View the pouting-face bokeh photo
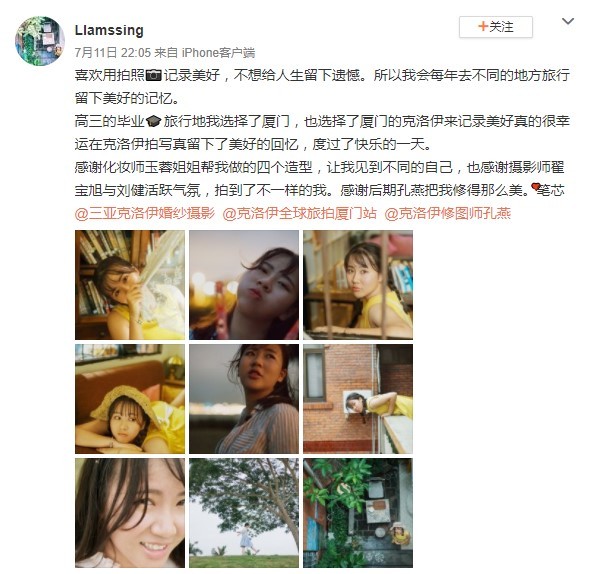This screenshot has width=589, height=574. coord(244,285)
